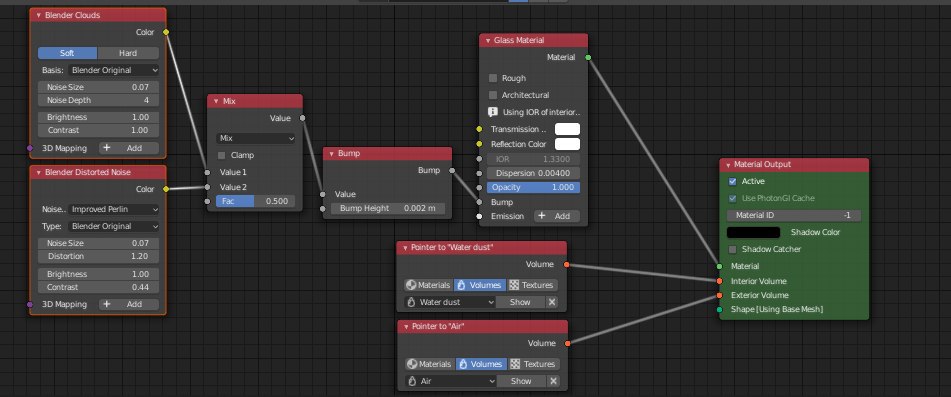Toggle the Clamp checkbox in Mix node
Screen dimensions: 951x397
coord(221,155)
